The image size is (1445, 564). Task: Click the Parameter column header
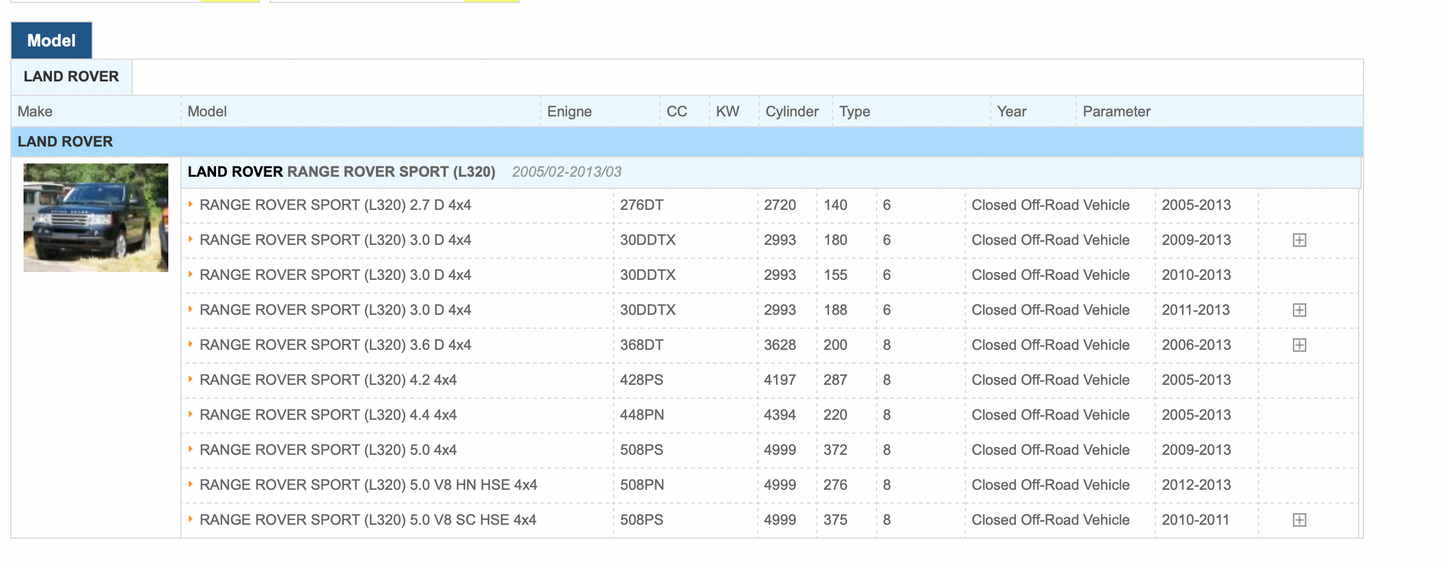[x=1116, y=112]
